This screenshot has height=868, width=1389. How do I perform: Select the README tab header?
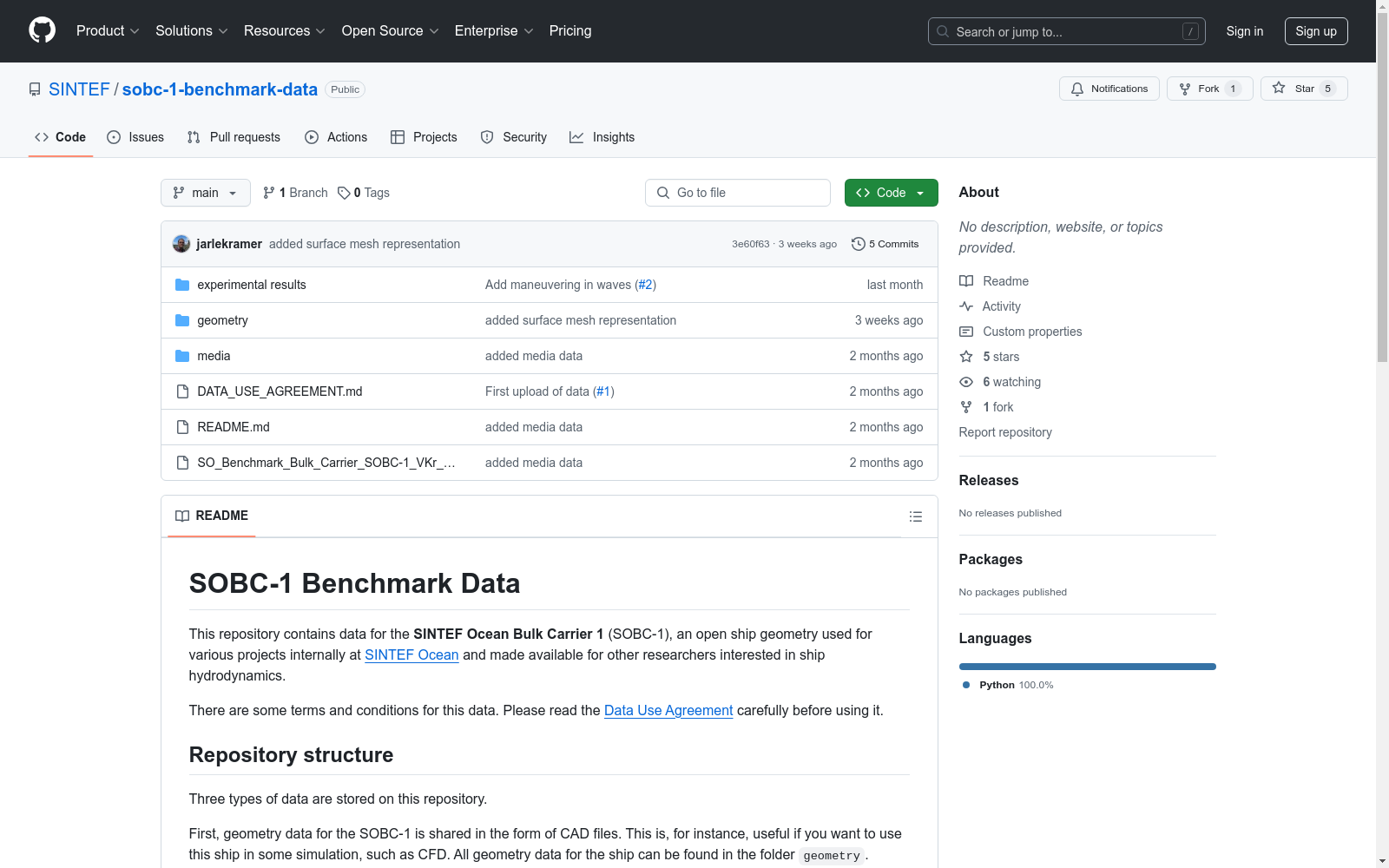click(x=212, y=516)
